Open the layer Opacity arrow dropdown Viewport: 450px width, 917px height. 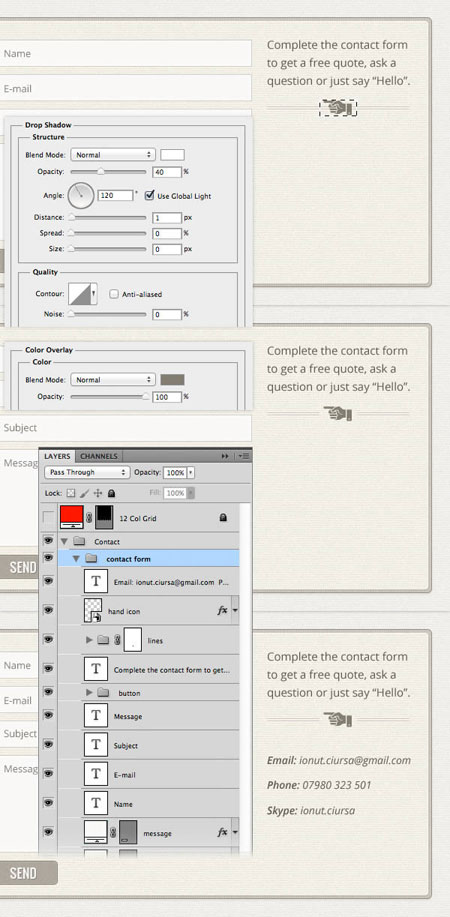pyautogui.click(x=191, y=472)
